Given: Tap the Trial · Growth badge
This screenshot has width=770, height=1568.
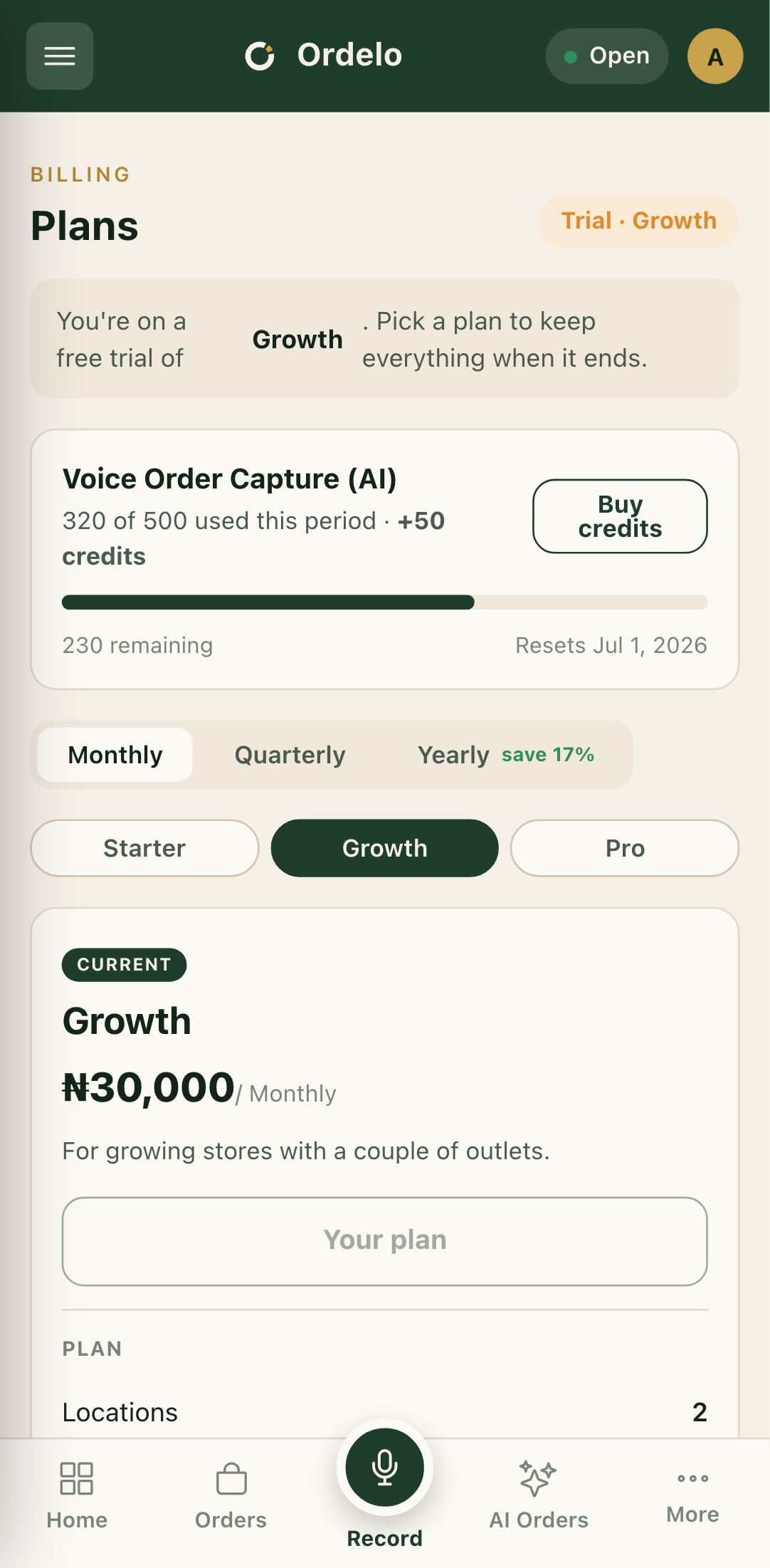Looking at the screenshot, I should tap(638, 221).
